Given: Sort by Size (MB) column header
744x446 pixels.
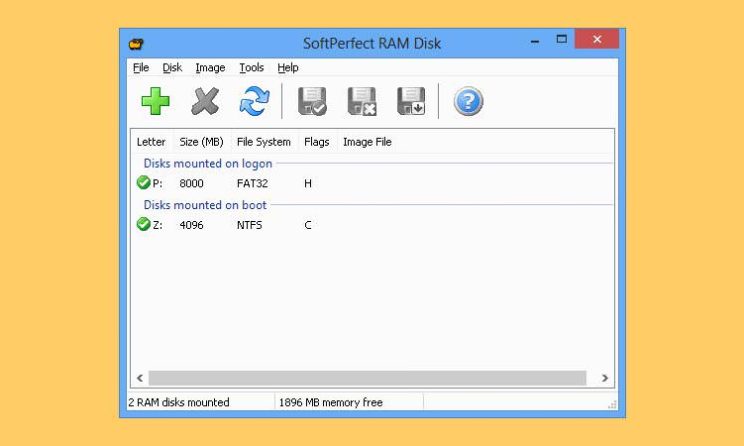Looking at the screenshot, I should click(x=201, y=142).
